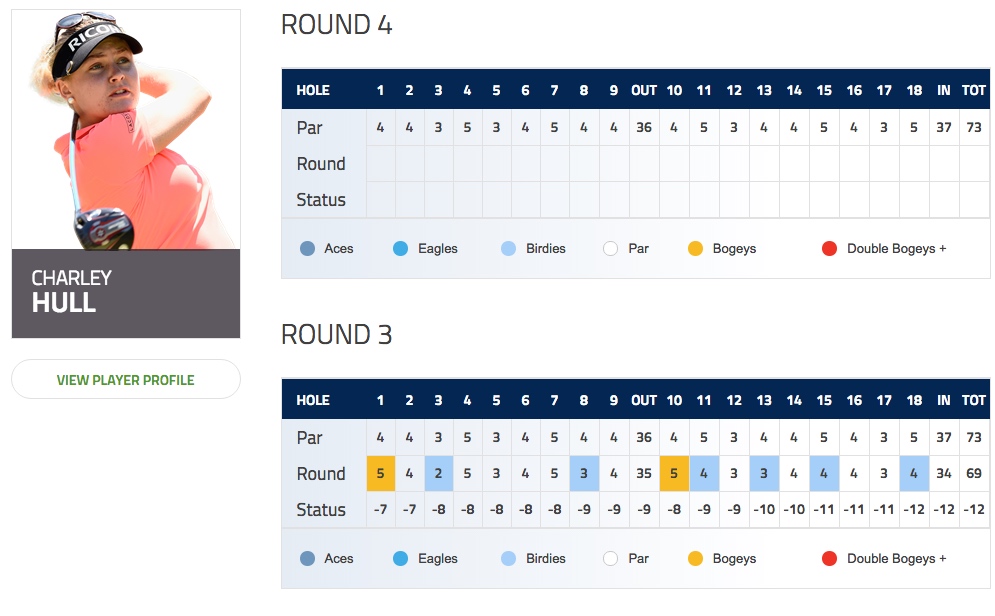Click the OUT column header in Round 3
995x616 pixels.
click(x=644, y=400)
